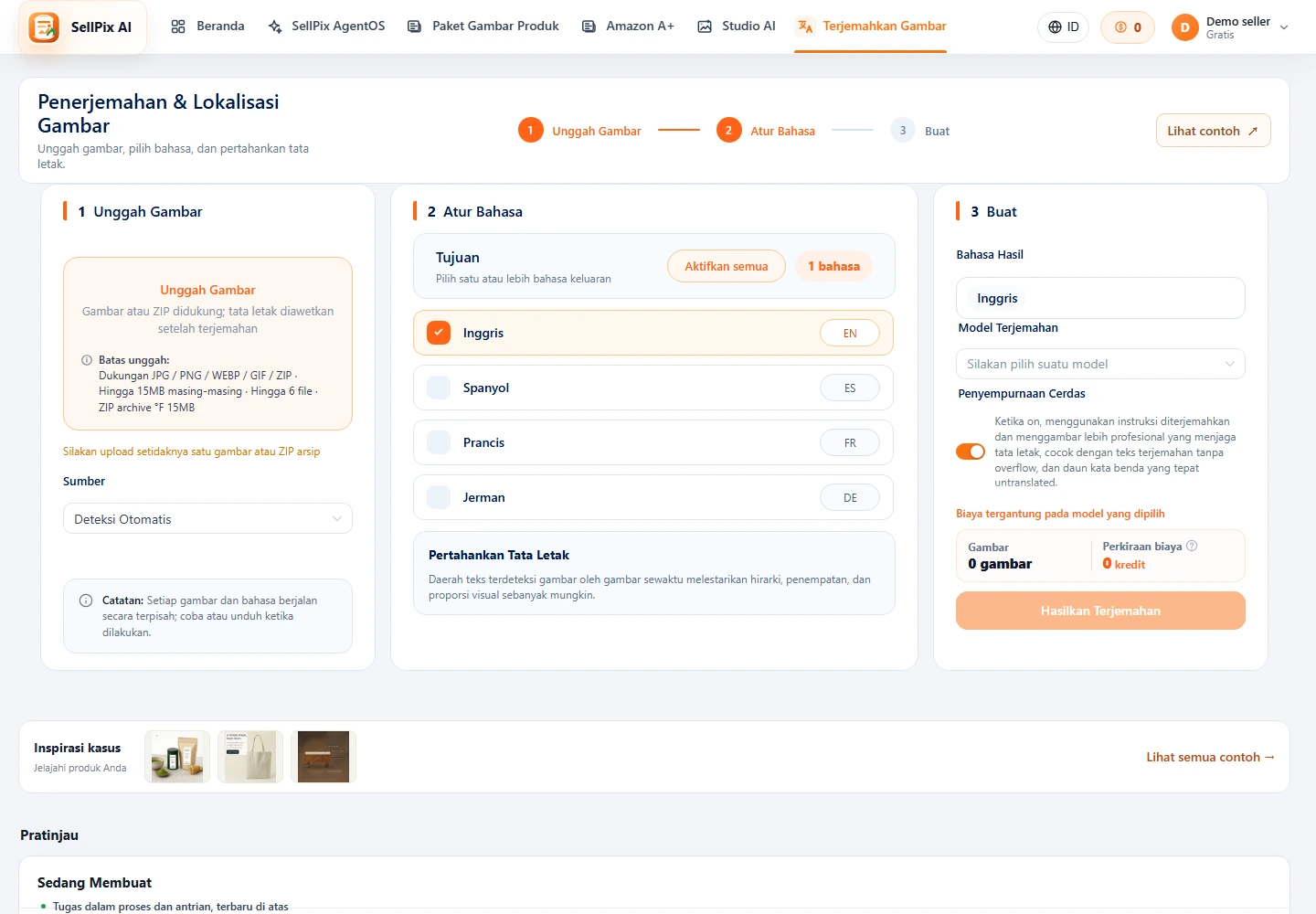Open the Deteksi Otomatis source dropdown
The height and width of the screenshot is (914, 1316).
tap(207, 519)
